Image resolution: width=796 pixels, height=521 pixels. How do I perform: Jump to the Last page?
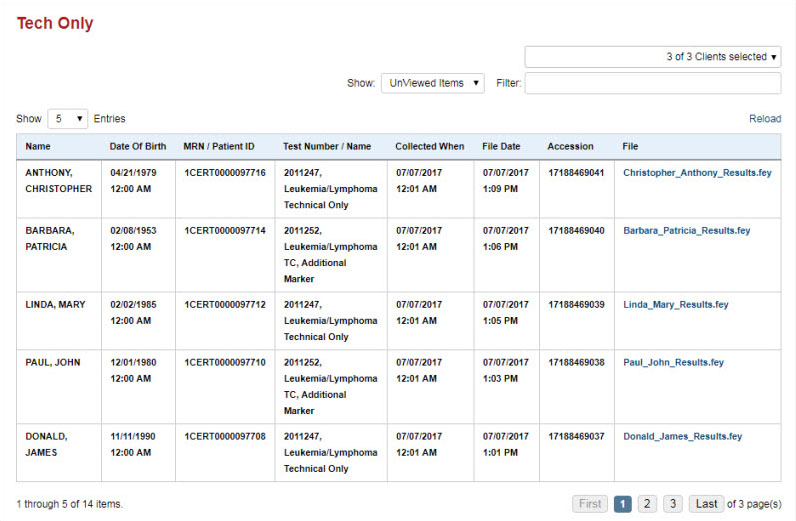pyautogui.click(x=706, y=504)
